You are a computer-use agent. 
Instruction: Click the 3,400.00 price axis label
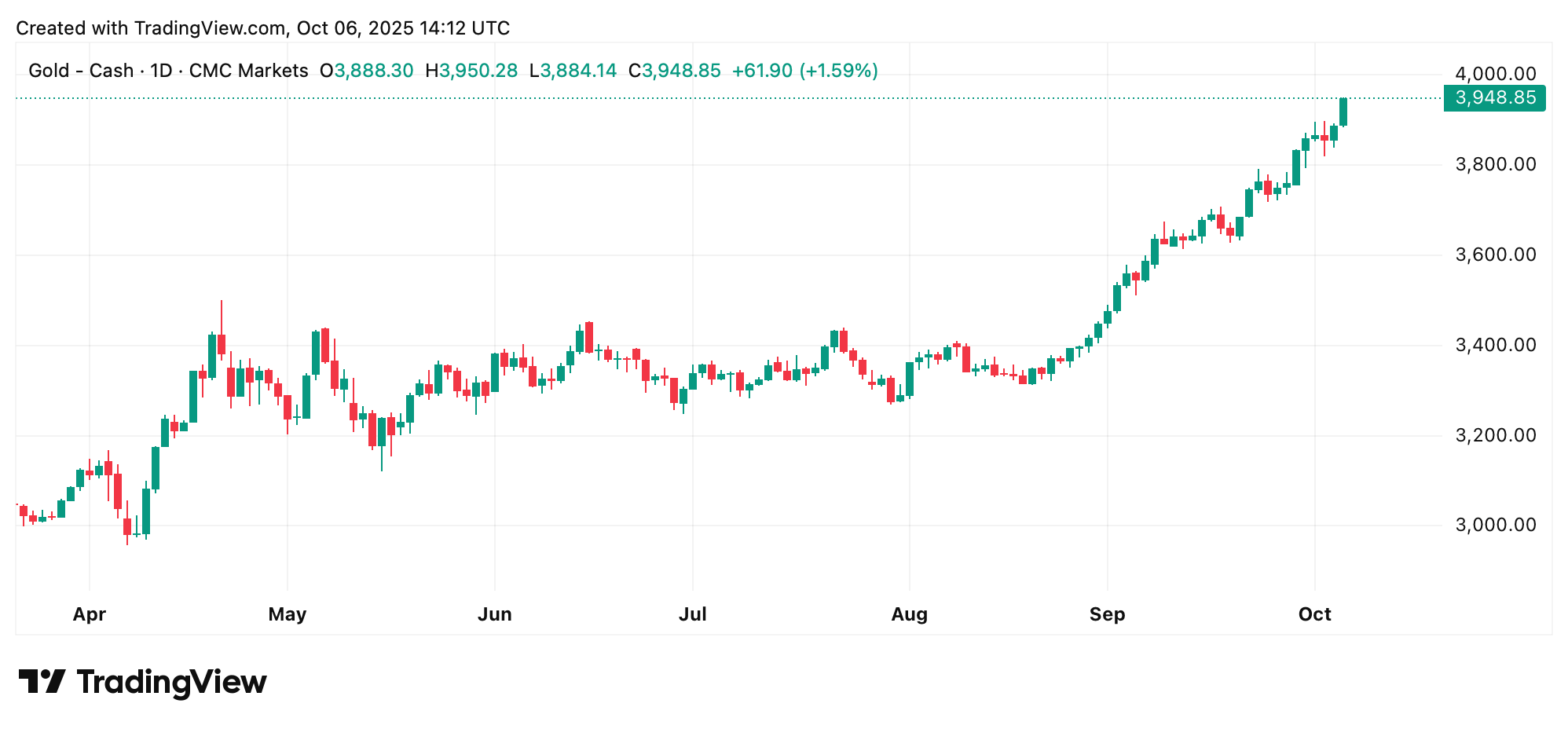1496,345
